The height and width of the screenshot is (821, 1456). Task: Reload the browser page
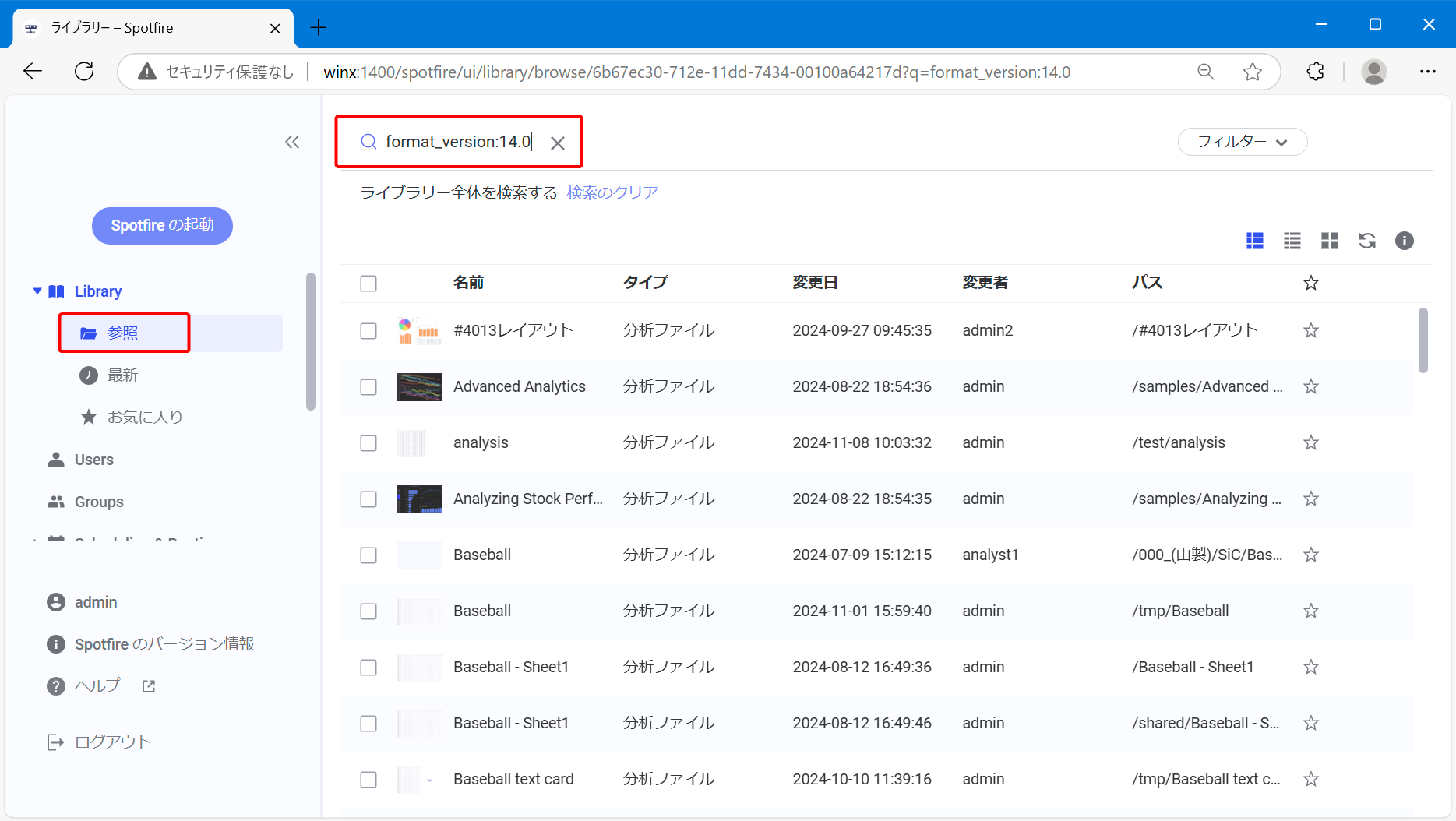(84, 72)
